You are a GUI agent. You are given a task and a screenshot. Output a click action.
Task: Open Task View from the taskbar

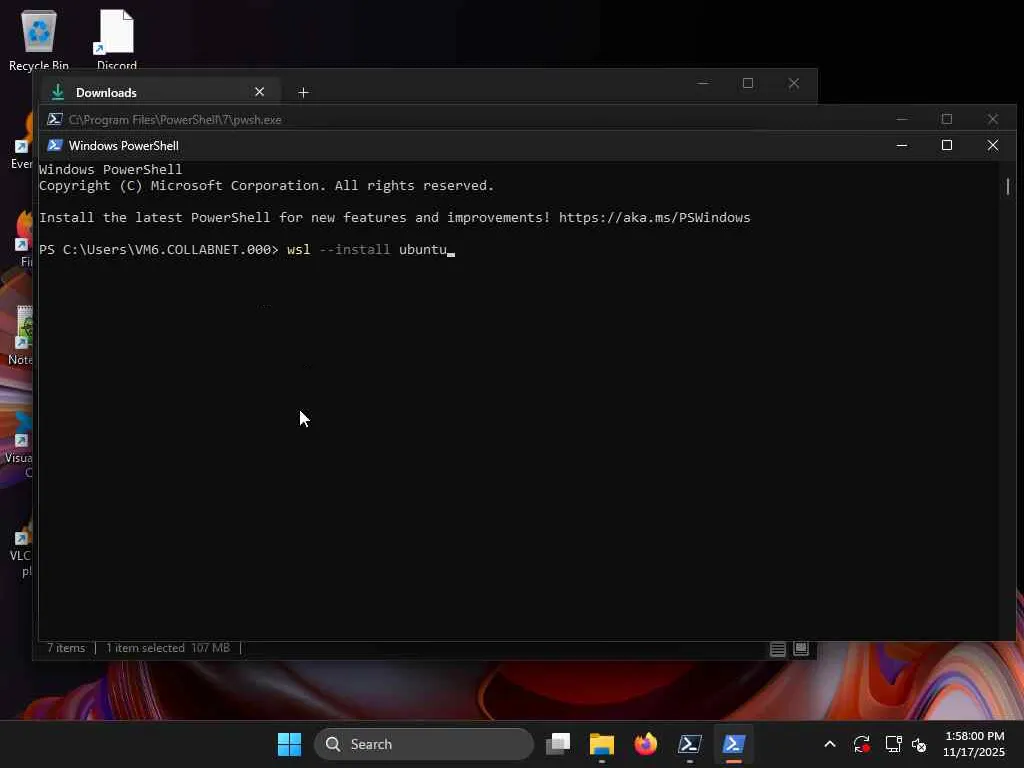pos(558,744)
